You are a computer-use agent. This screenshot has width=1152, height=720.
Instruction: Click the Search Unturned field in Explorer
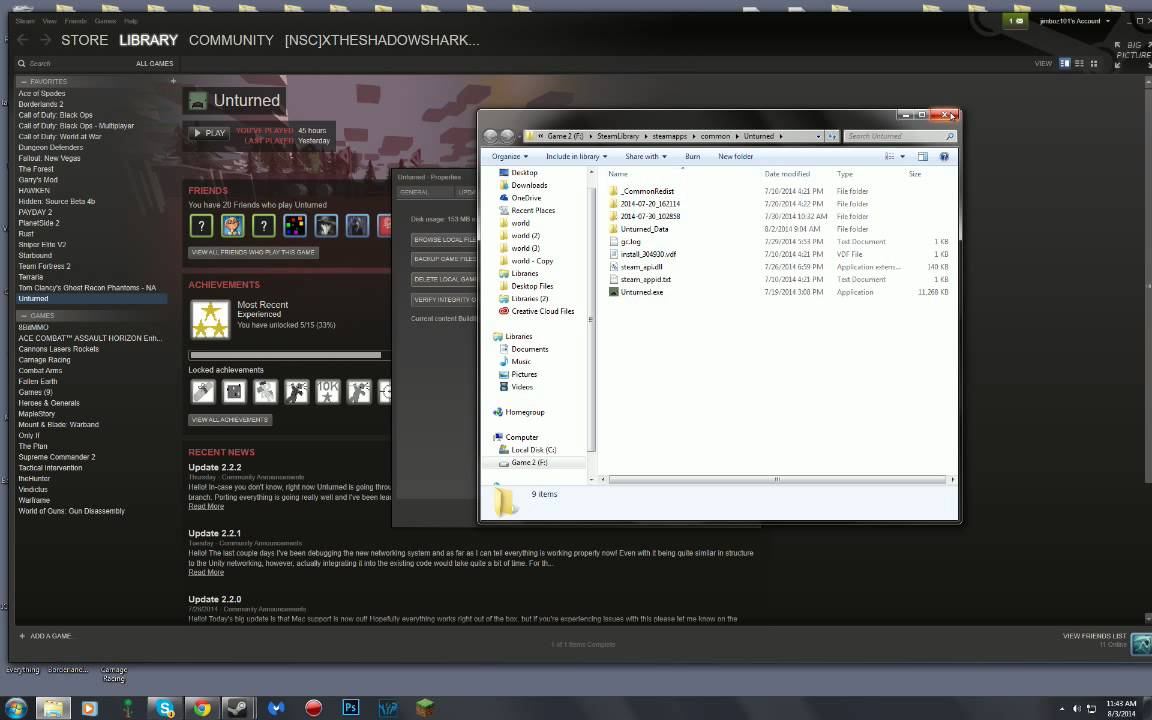[x=900, y=136]
